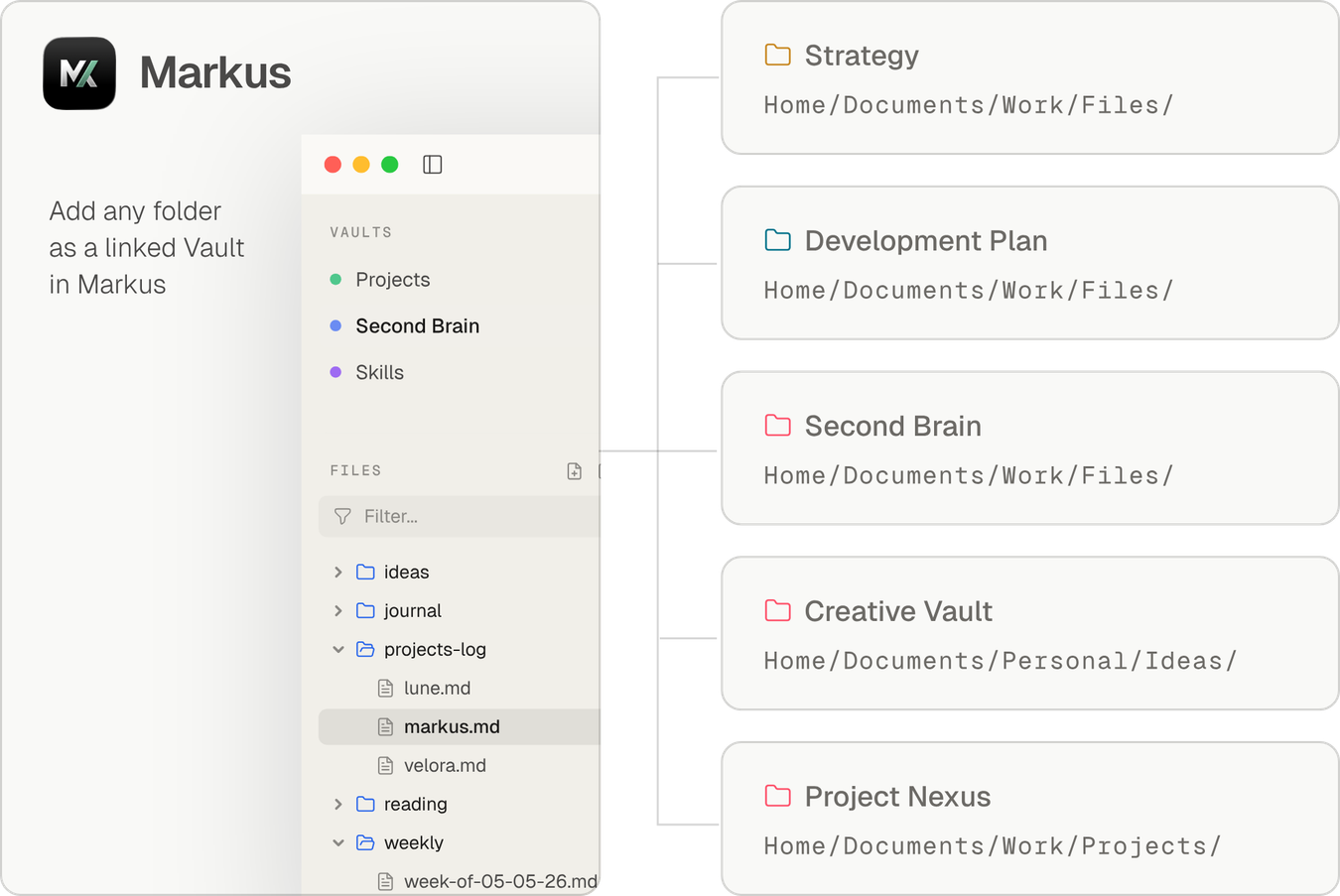The width and height of the screenshot is (1340, 896).
Task: Expand the reading folder chevron
Action: point(338,804)
